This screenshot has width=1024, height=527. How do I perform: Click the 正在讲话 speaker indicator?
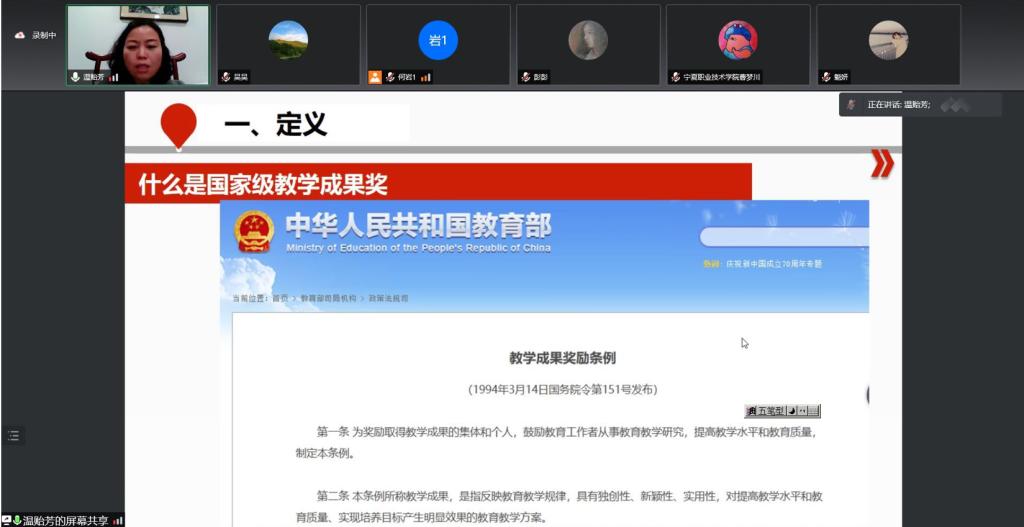point(920,104)
